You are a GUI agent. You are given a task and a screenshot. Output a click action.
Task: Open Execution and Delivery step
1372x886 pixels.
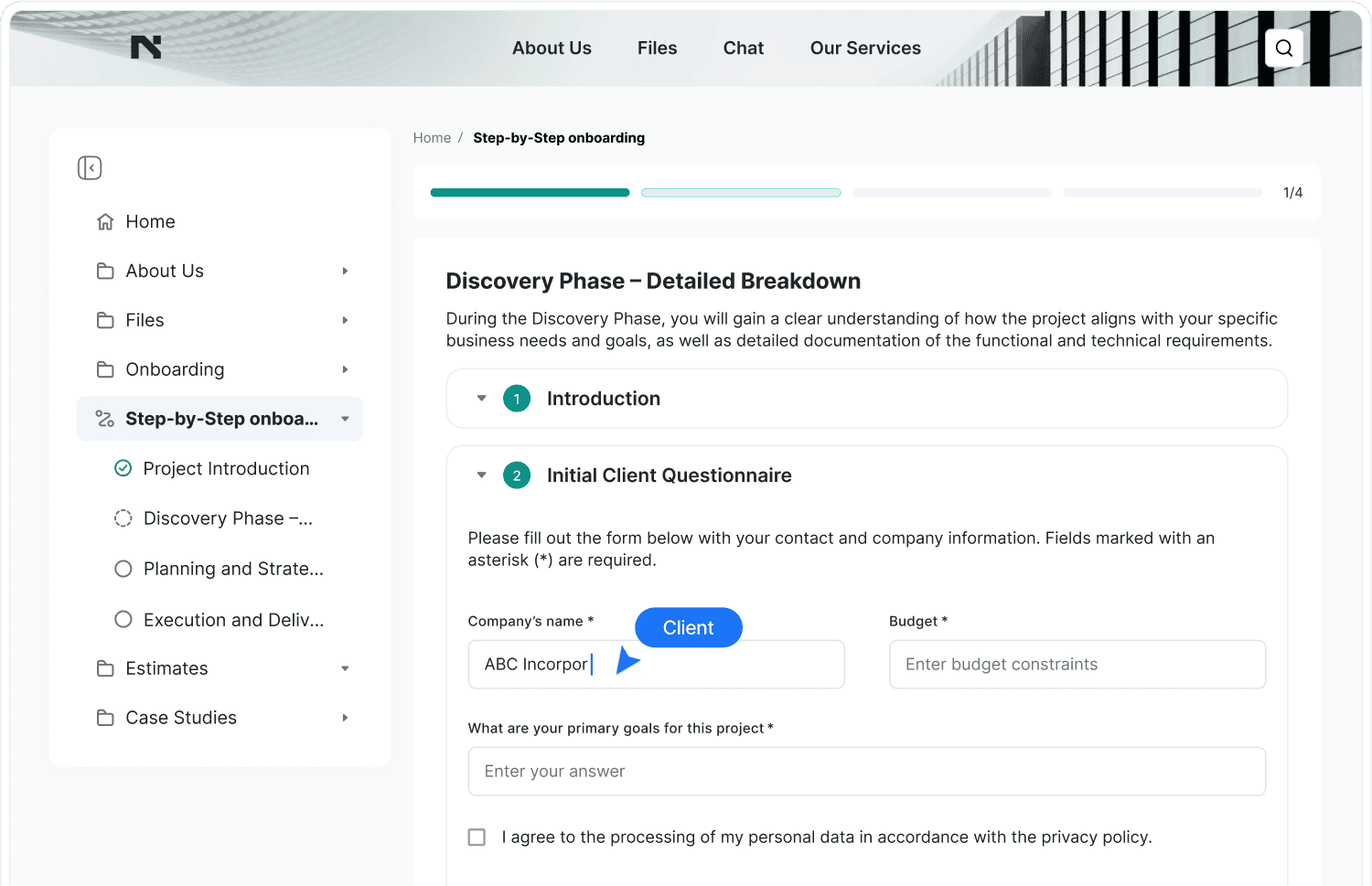pos(233,620)
